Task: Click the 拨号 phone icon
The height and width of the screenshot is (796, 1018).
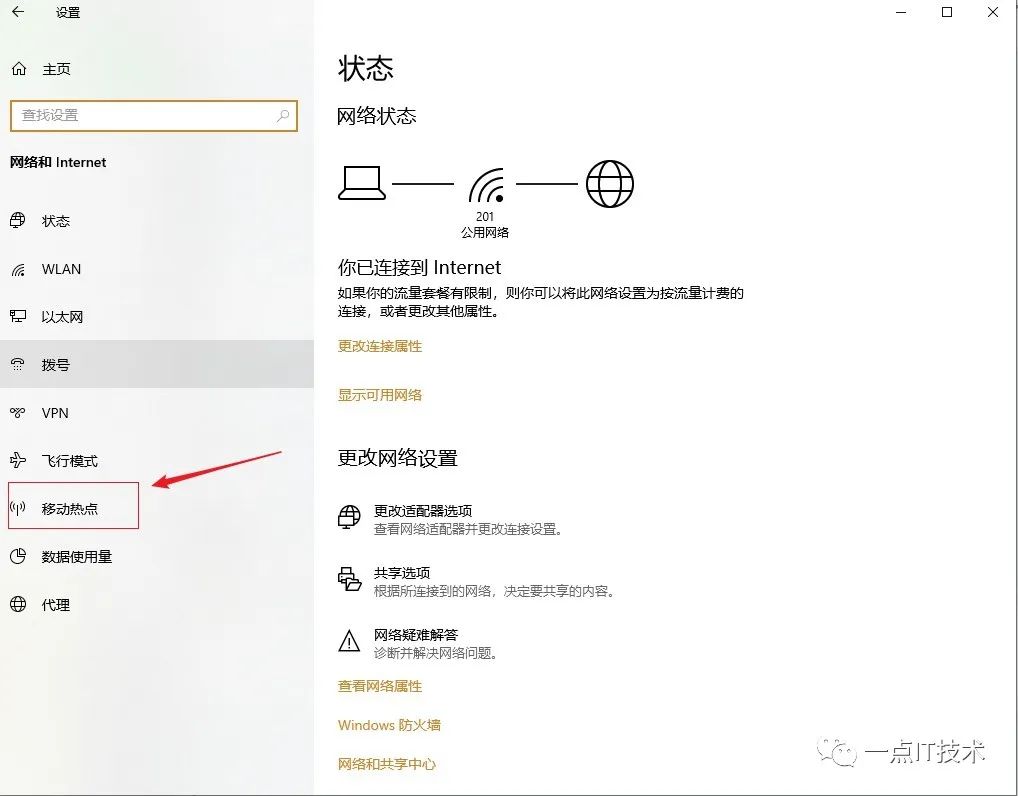Action: coord(18,364)
